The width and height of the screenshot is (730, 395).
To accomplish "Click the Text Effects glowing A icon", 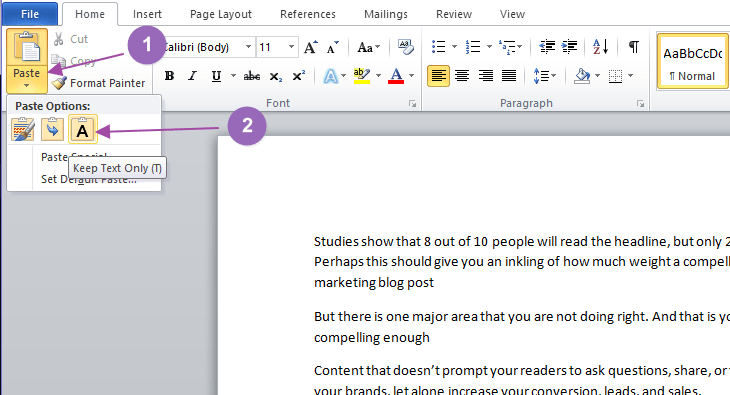I will [x=331, y=76].
